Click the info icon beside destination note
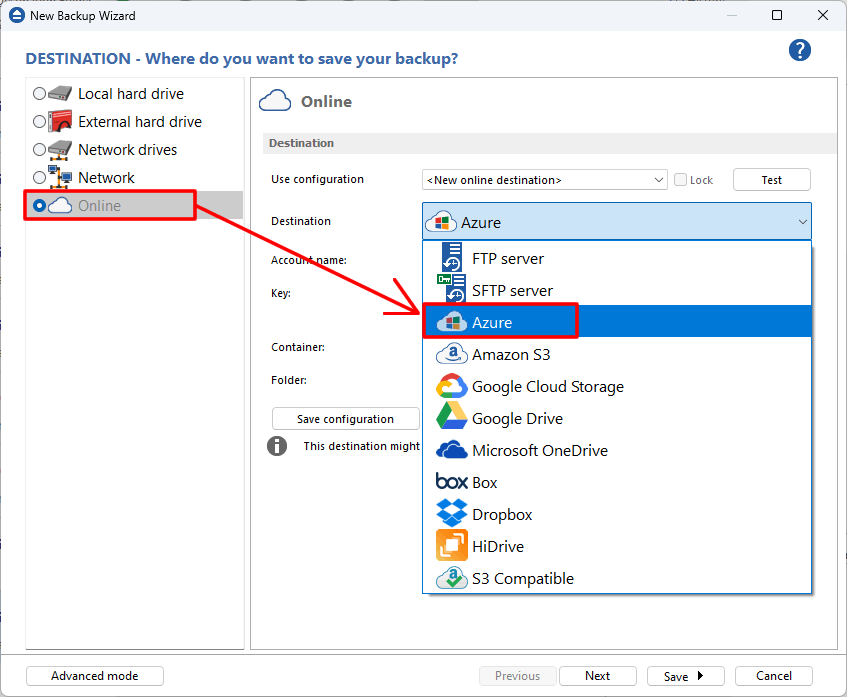847x697 pixels. (277, 446)
